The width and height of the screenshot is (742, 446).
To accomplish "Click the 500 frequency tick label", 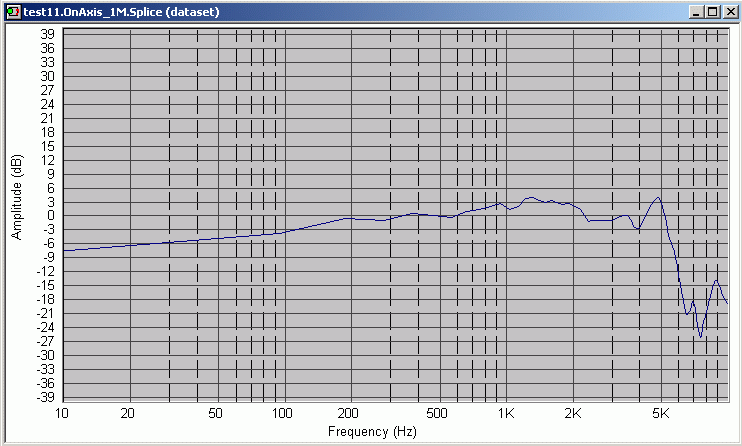I will (x=436, y=413).
